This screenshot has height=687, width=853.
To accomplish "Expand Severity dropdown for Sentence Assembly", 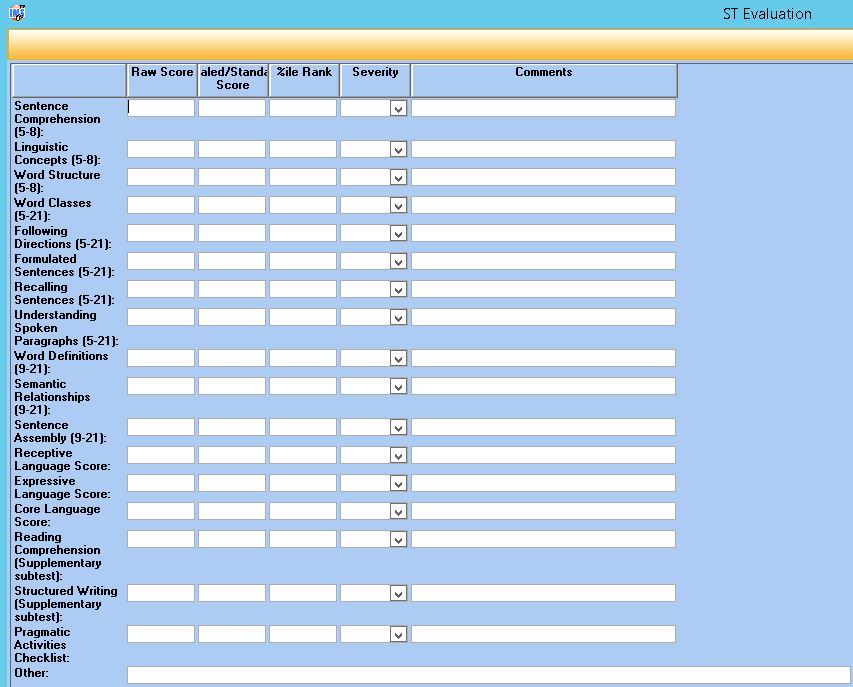I will (x=398, y=428).
